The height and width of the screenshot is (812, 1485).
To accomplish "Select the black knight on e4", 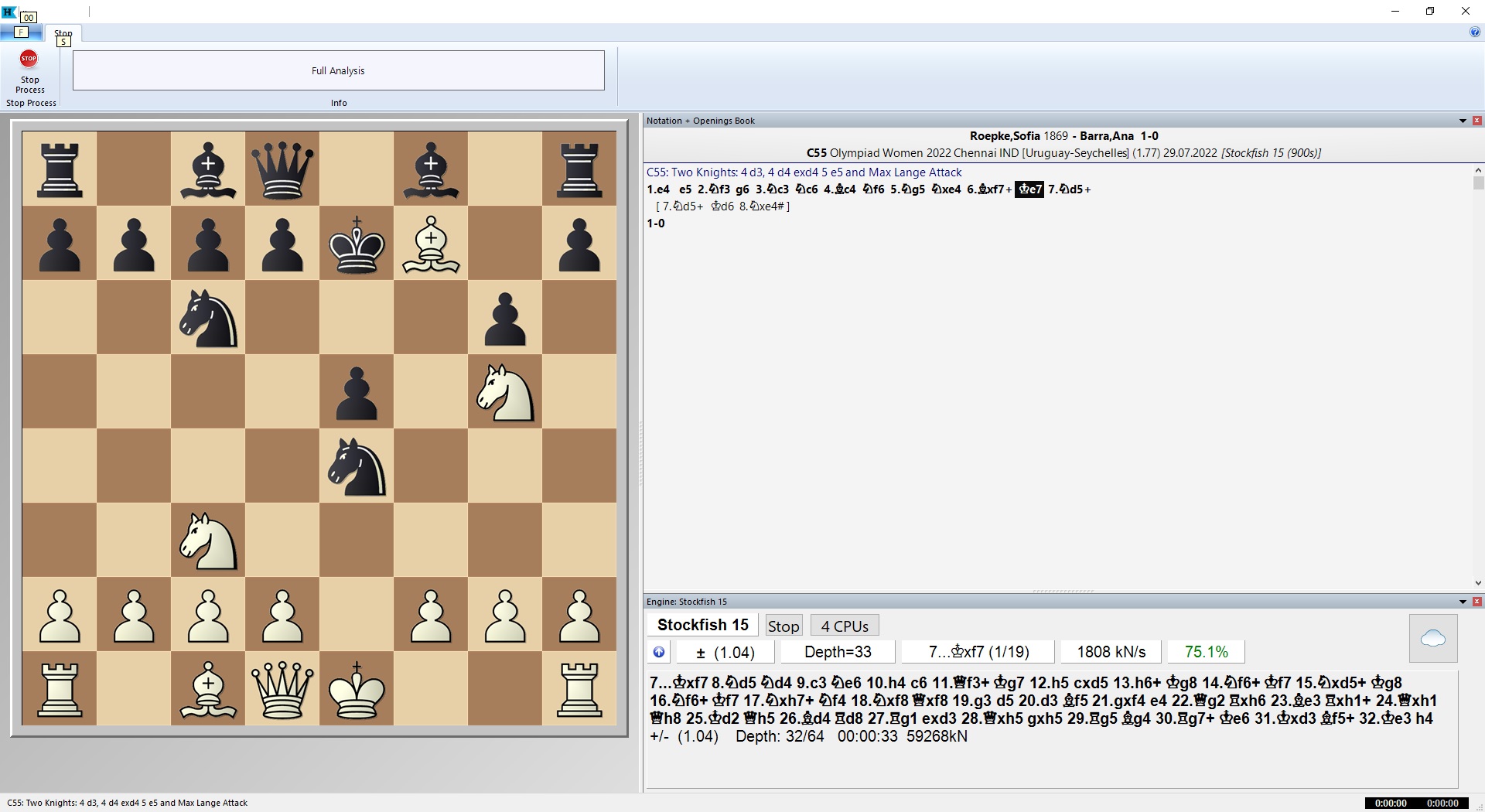I will click(x=357, y=466).
